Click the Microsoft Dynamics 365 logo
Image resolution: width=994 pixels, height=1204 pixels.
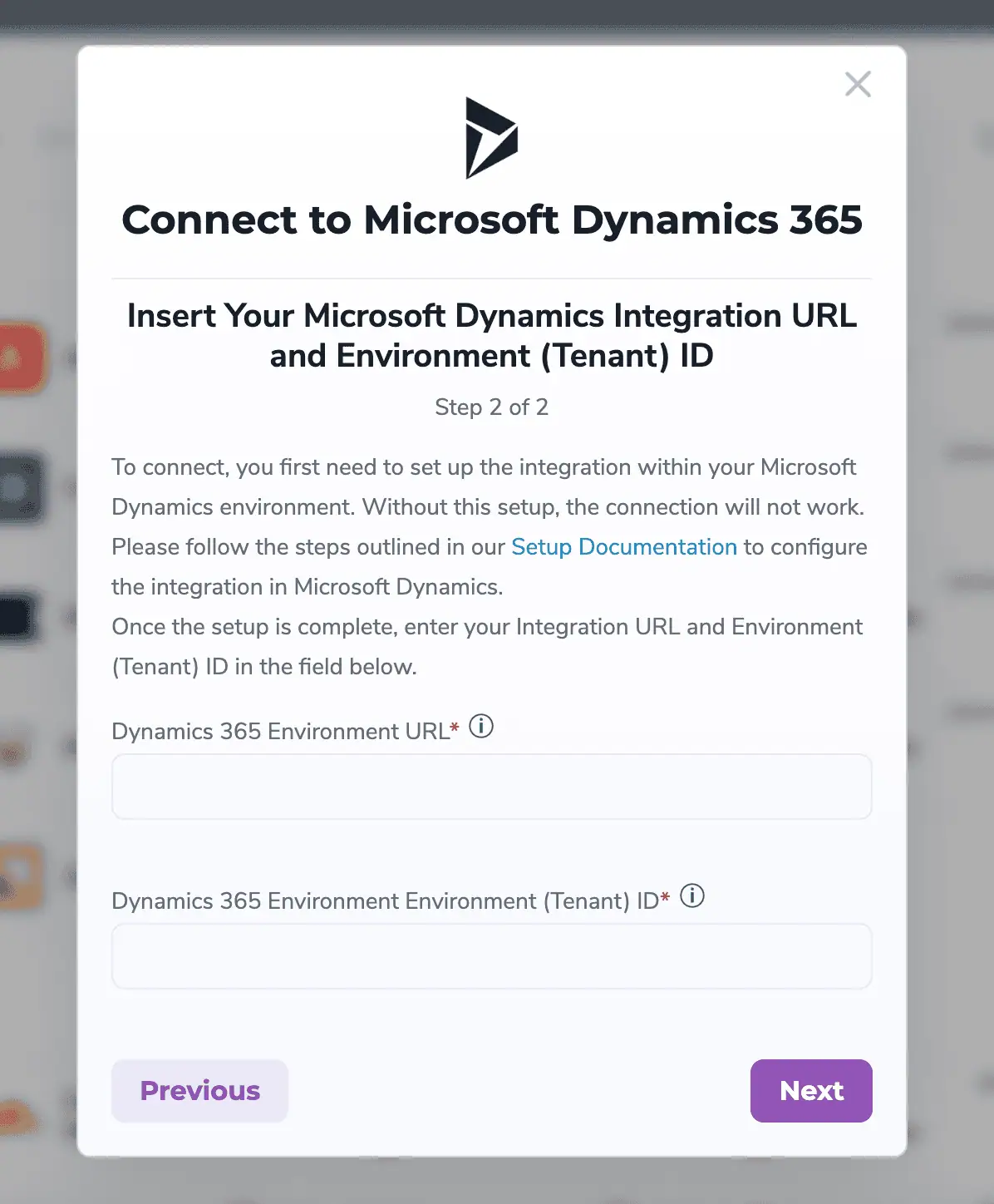click(x=492, y=138)
